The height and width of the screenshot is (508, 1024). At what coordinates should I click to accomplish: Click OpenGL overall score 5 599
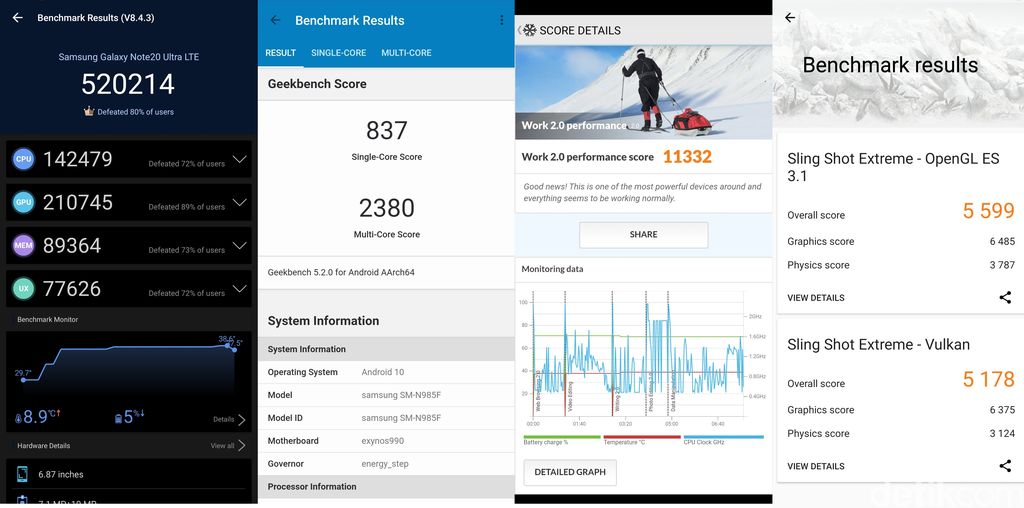(988, 211)
